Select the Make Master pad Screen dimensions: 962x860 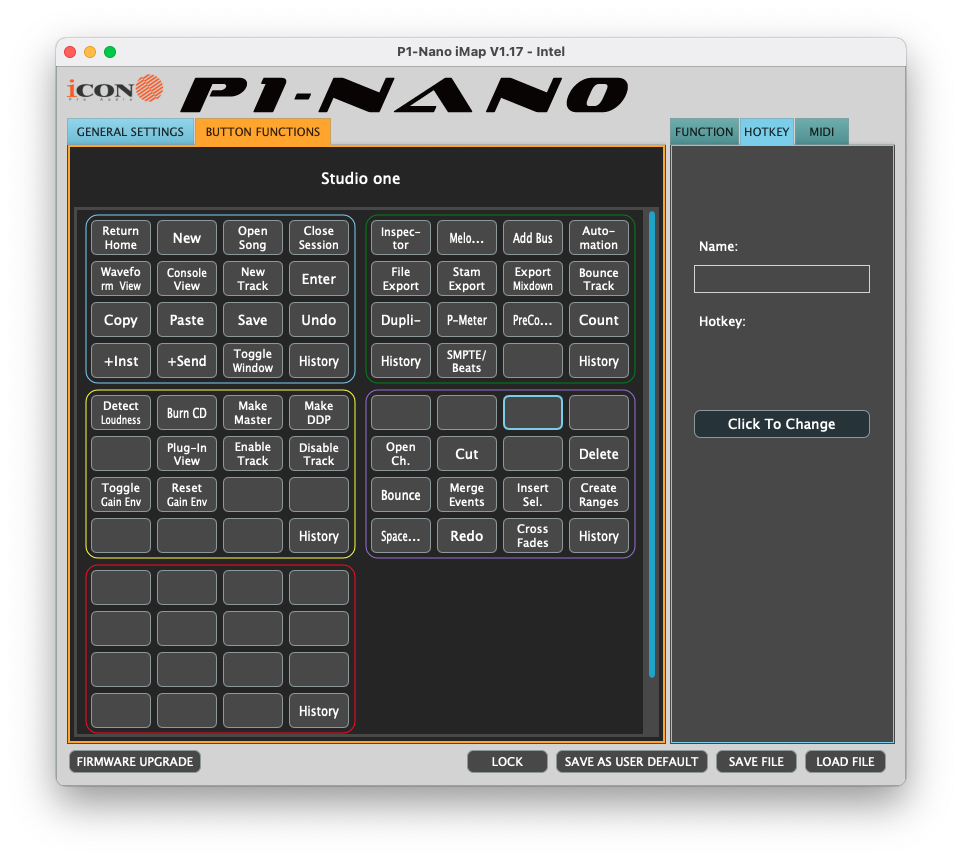[253, 413]
